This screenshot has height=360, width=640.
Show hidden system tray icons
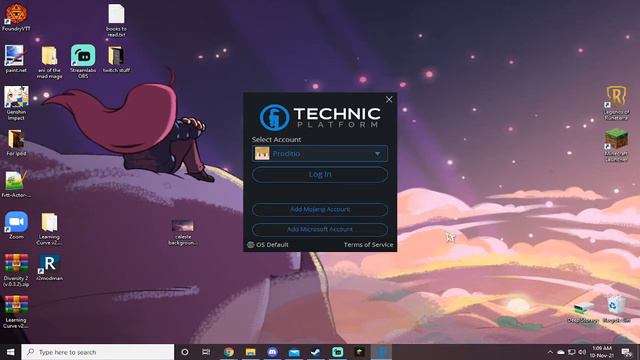(x=550, y=352)
